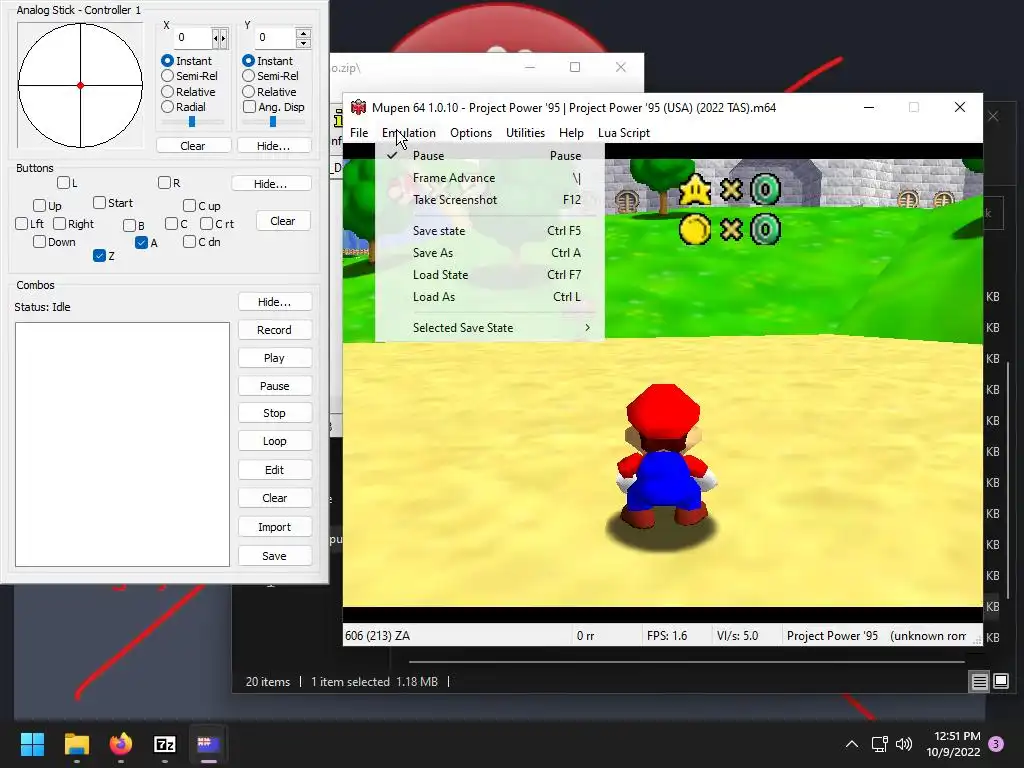Image resolution: width=1024 pixels, height=768 pixels.
Task: Enable D-pad Up checkbox
Action: [39, 206]
